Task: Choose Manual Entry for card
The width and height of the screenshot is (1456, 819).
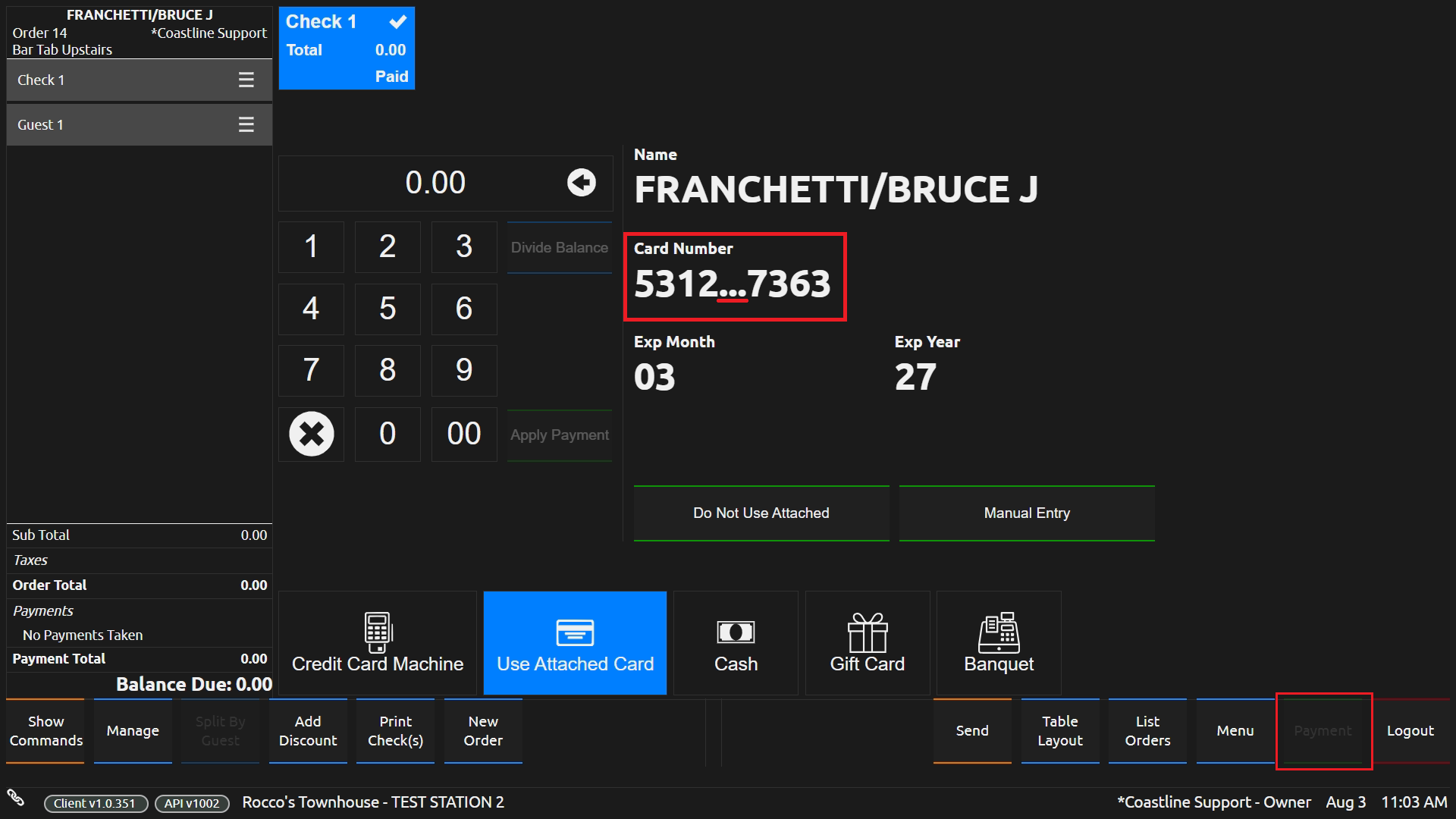Action: (1027, 513)
